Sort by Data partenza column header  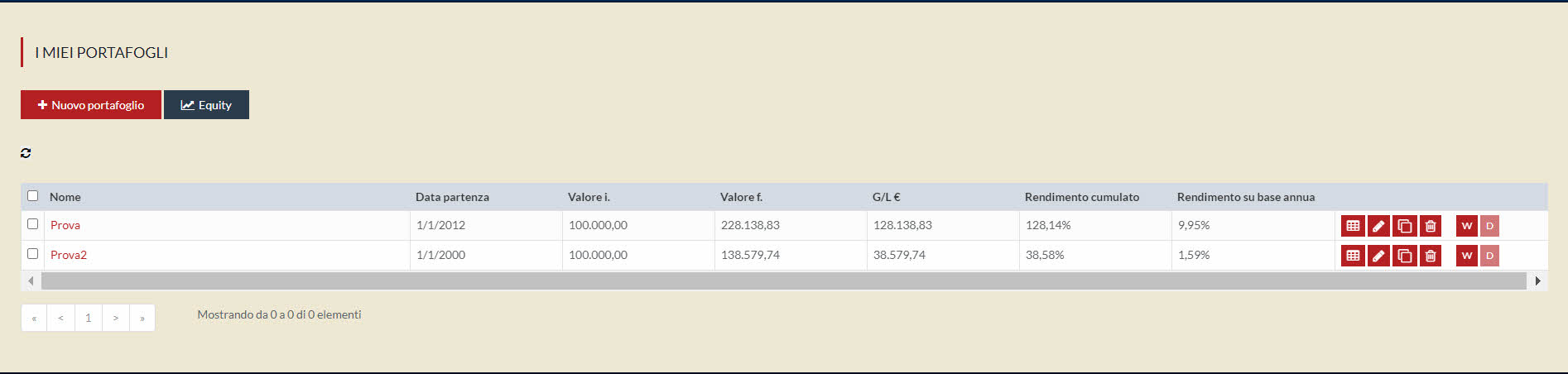452,197
